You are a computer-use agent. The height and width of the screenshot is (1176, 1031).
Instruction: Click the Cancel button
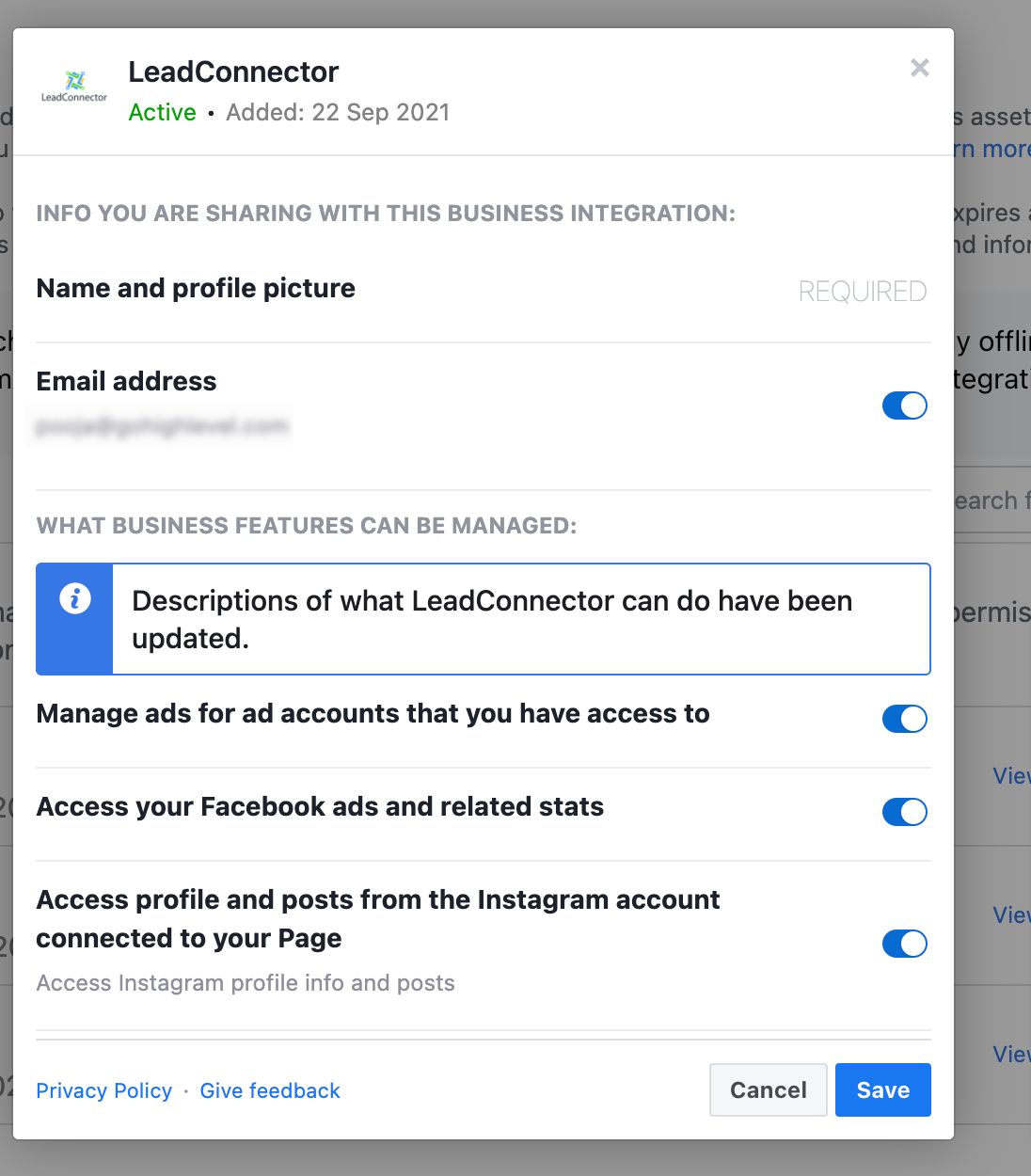769,1090
